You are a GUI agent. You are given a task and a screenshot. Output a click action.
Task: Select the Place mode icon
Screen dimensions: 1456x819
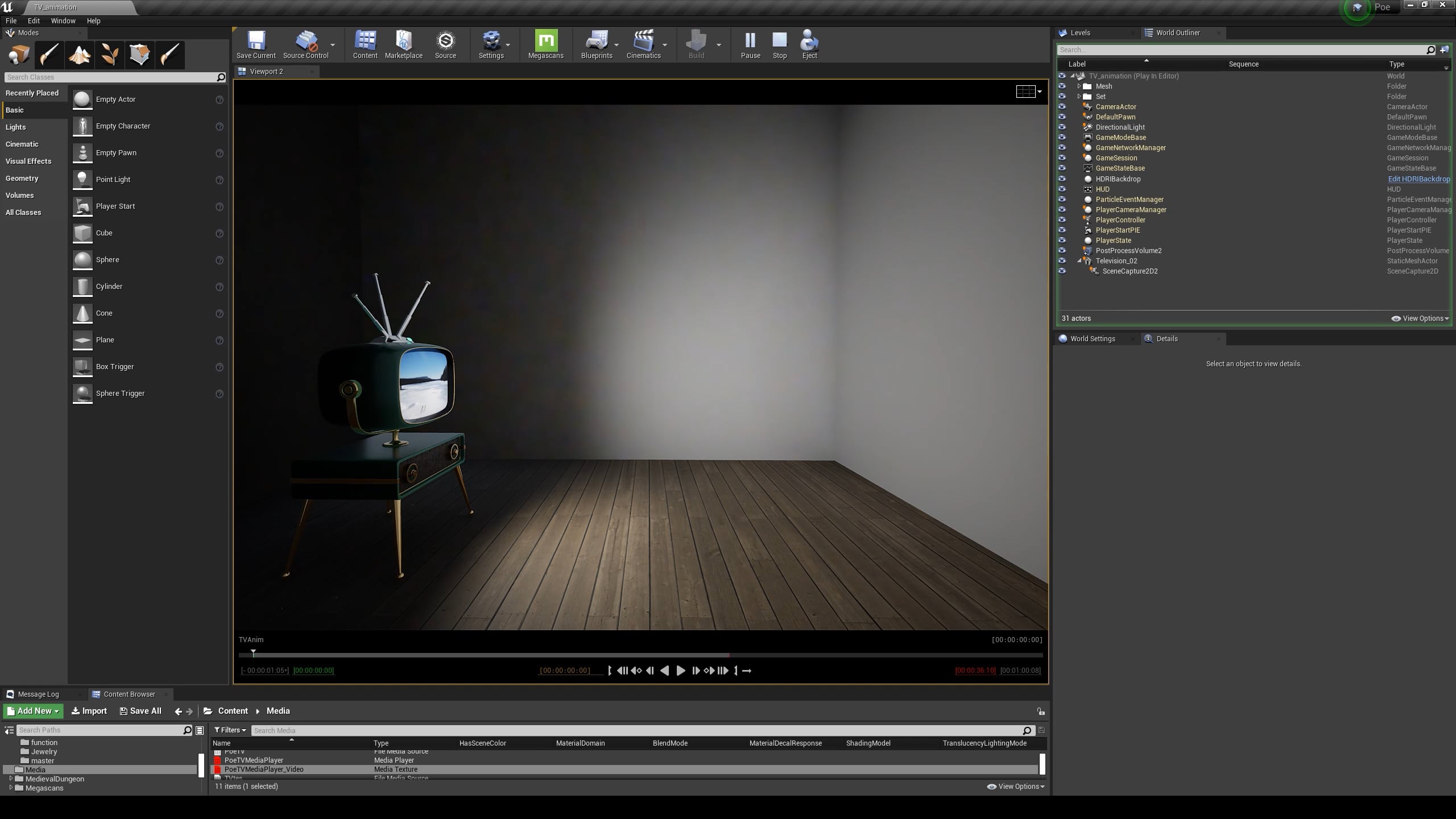pyautogui.click(x=19, y=55)
